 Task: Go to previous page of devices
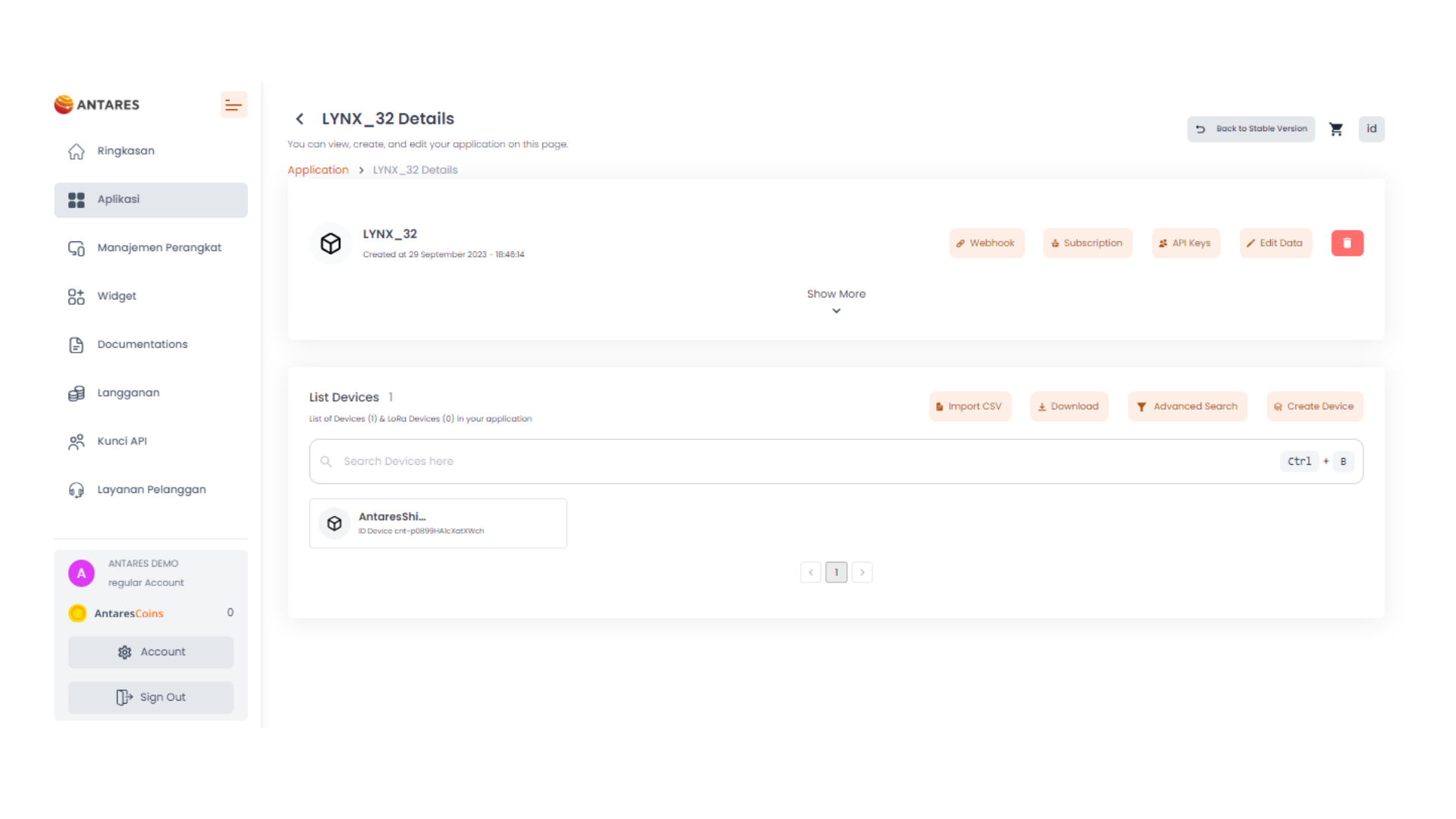810,573
